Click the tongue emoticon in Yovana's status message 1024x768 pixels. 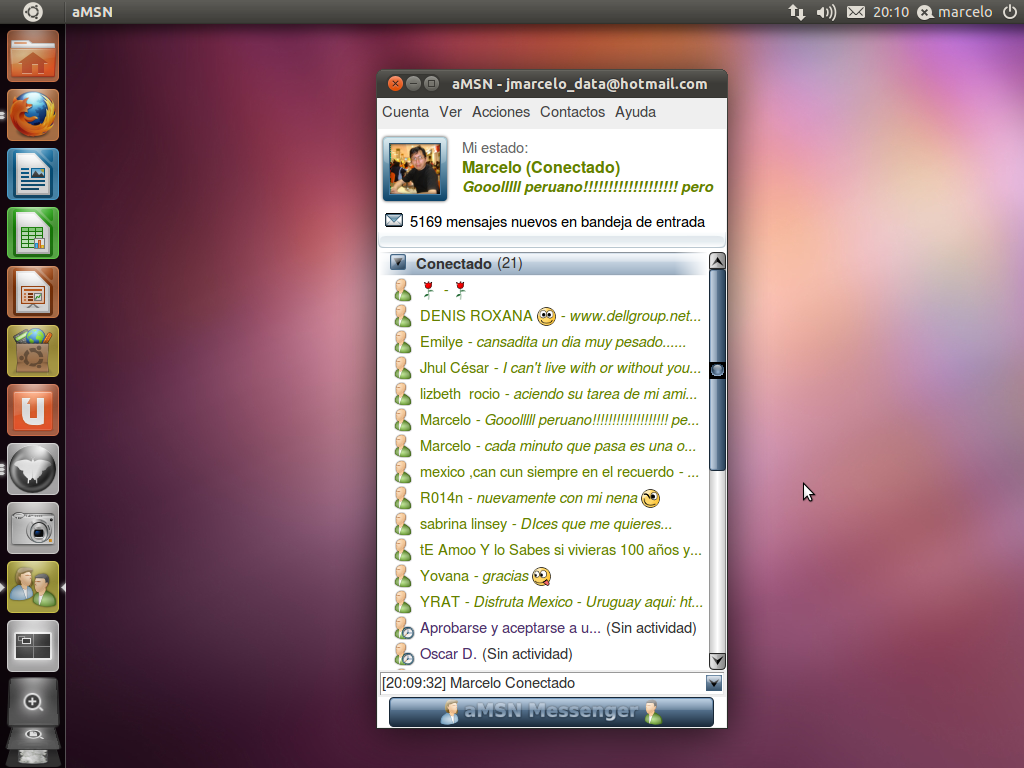542,575
